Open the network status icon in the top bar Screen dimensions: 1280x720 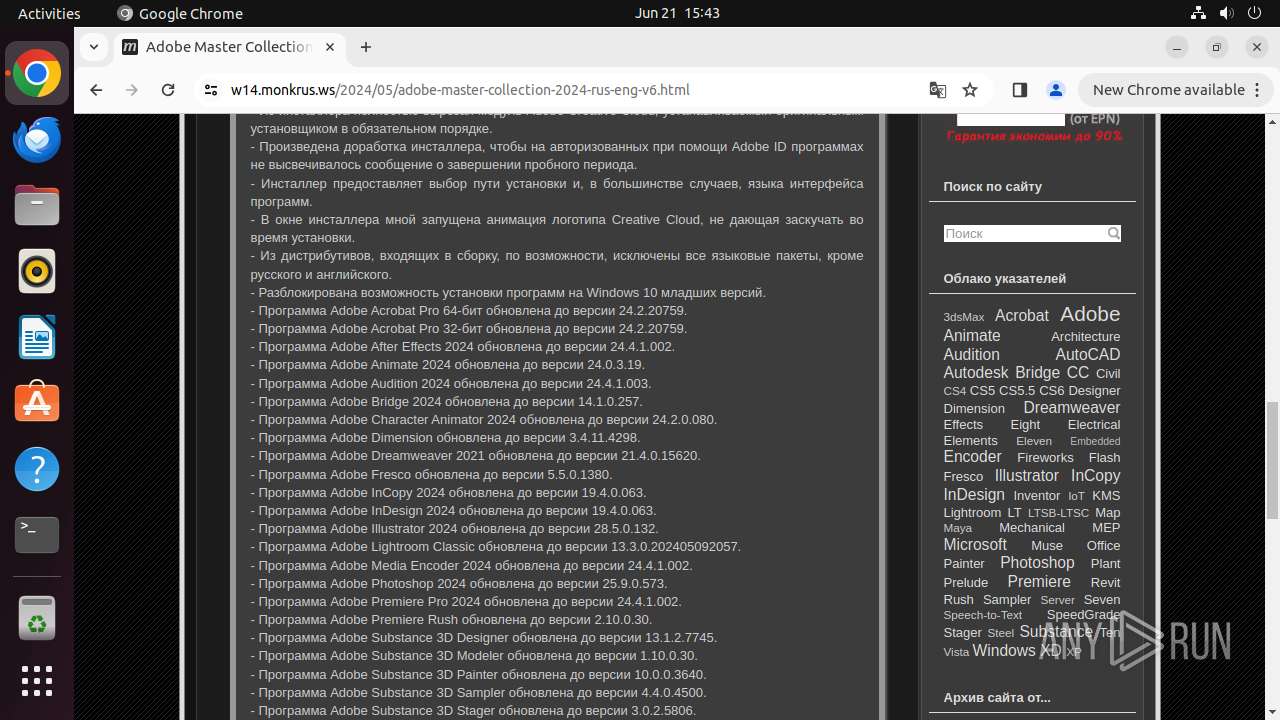(1198, 13)
